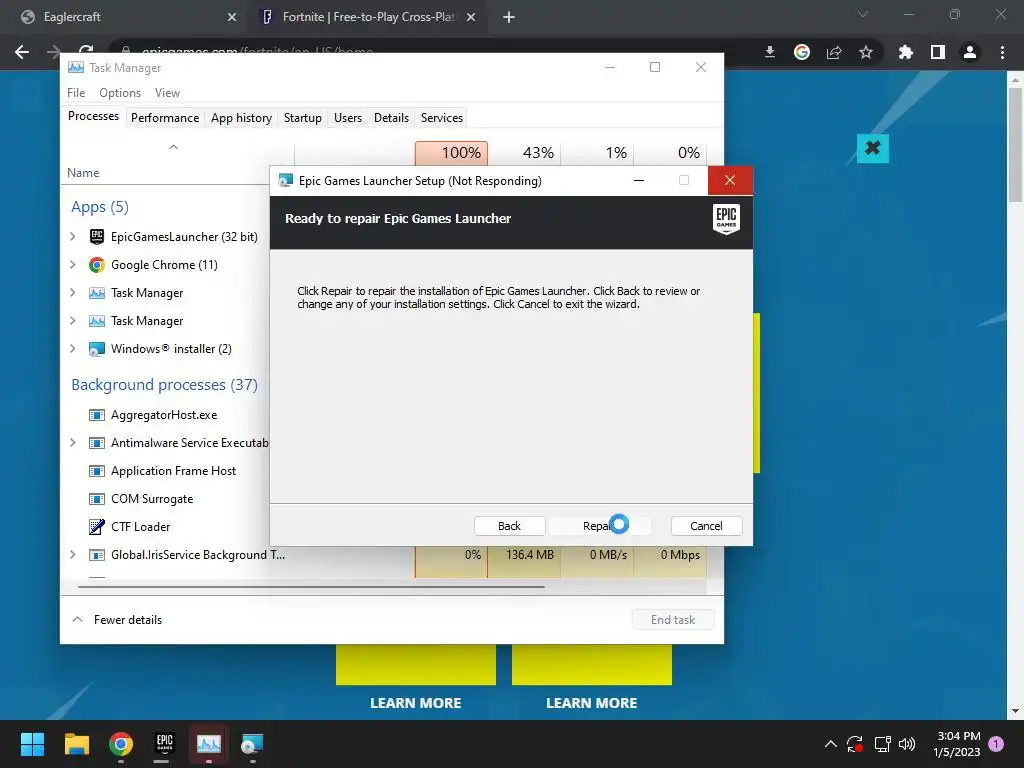1024x768 pixels.
Task: Collapse Task Manager with Fewer details
Action: pyautogui.click(x=117, y=620)
